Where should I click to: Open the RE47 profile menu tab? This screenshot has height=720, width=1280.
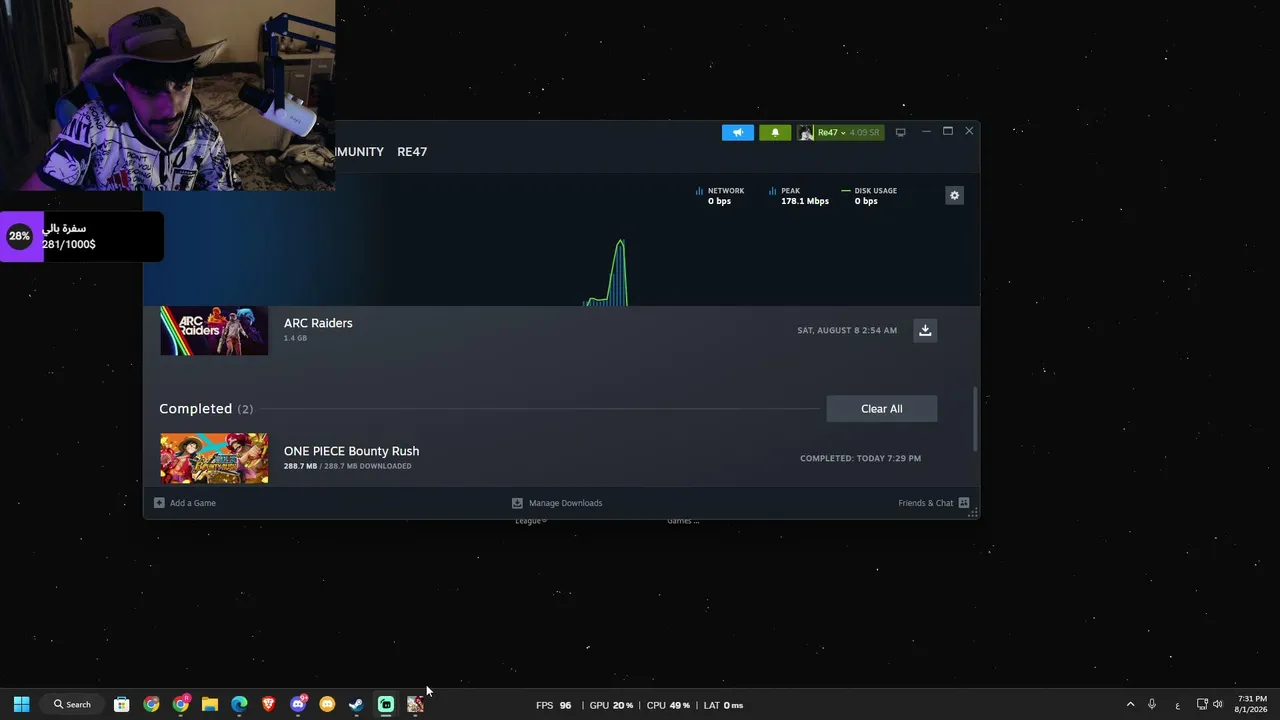tap(412, 152)
